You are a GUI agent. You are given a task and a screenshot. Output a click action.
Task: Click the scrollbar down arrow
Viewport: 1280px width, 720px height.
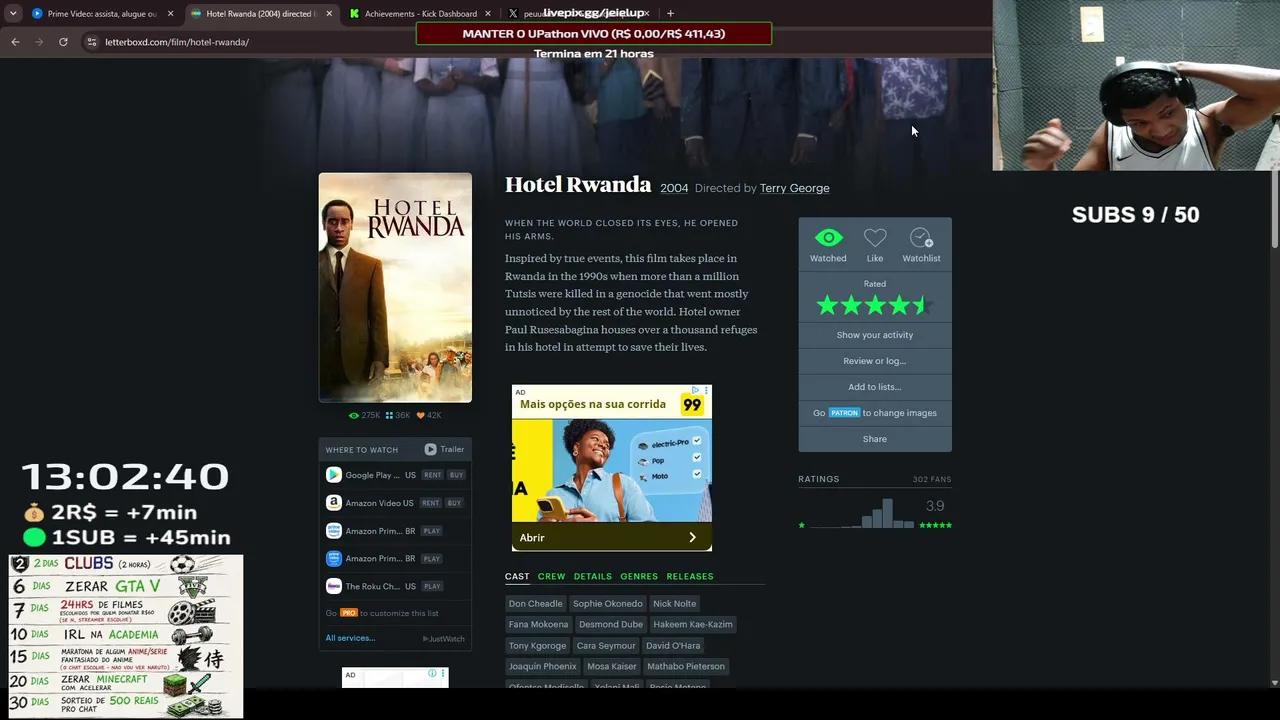point(1274,683)
